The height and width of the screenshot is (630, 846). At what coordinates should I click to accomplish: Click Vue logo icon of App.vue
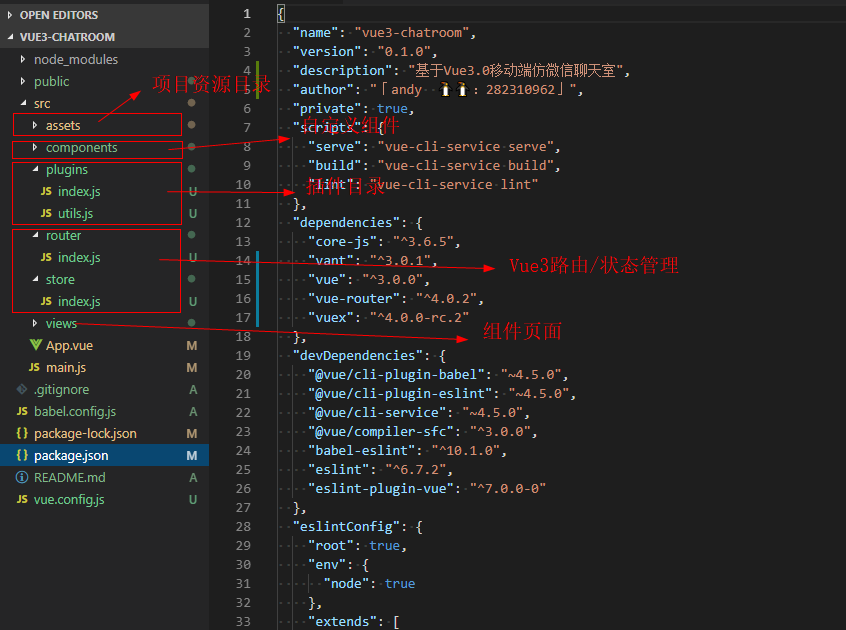click(36, 345)
